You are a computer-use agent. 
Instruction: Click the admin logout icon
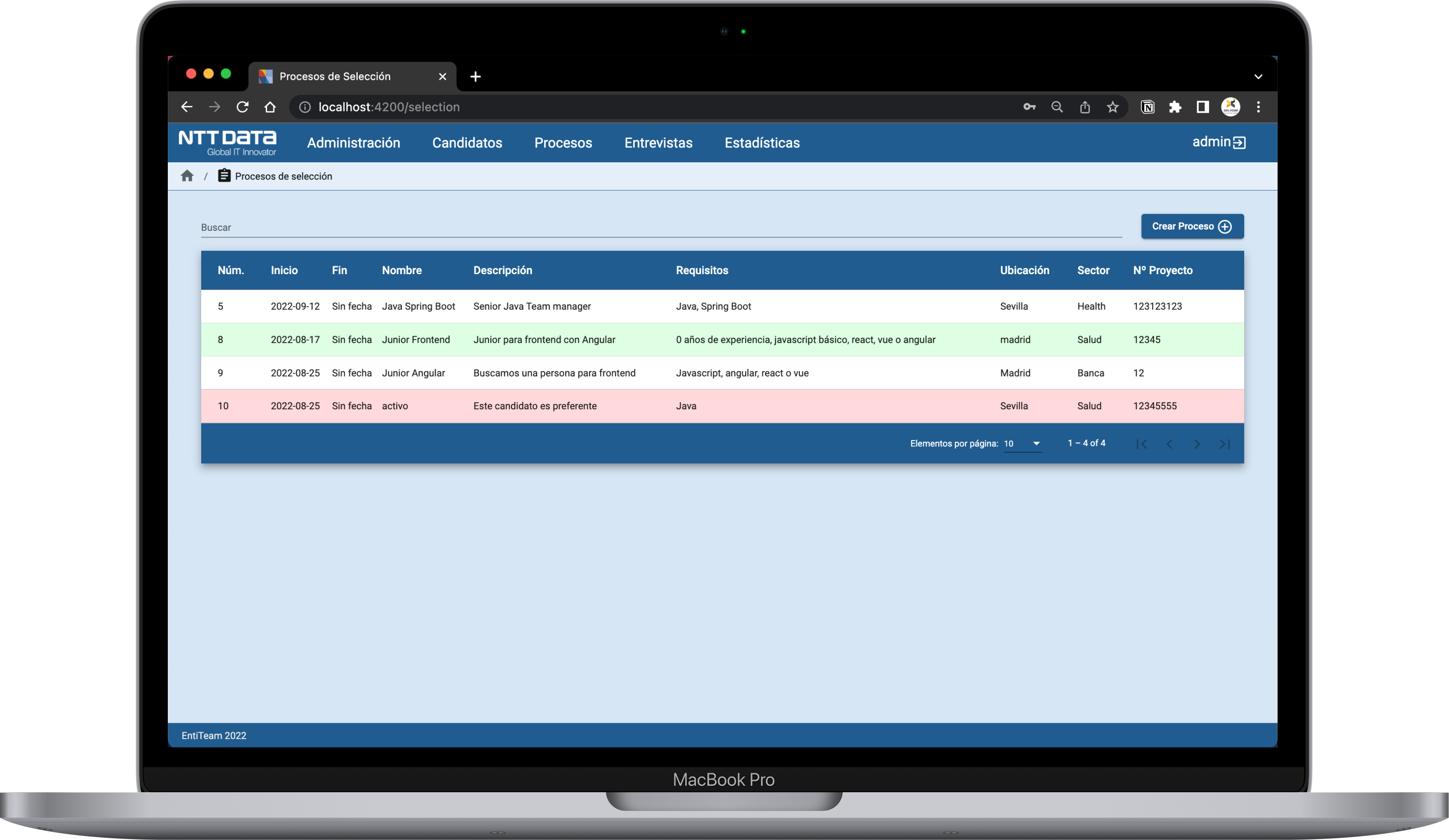[1239, 142]
